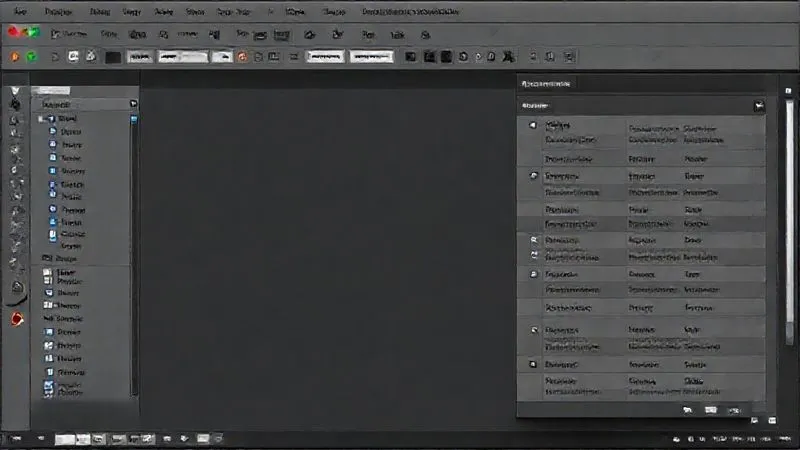Click the orange-red round icon after the white toolbar fields
Screen dimensions: 800x450
(242, 57)
